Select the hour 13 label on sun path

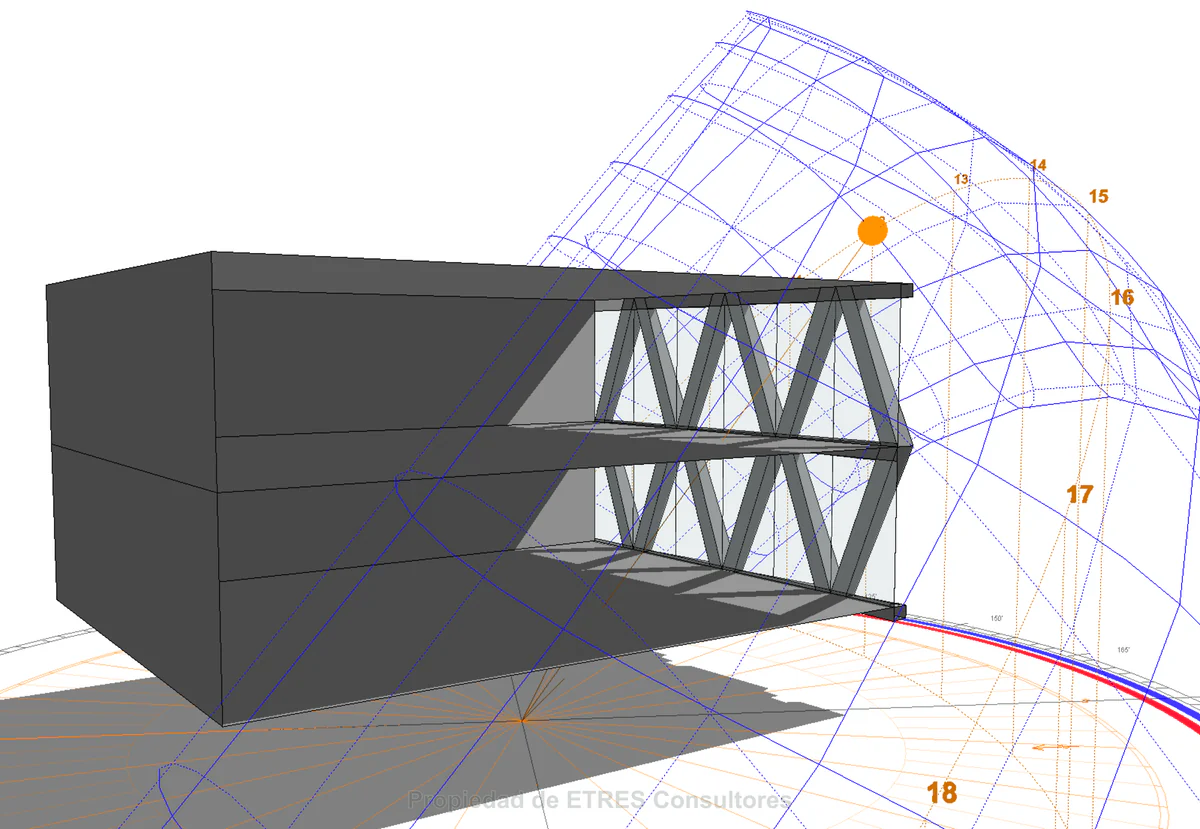[961, 180]
